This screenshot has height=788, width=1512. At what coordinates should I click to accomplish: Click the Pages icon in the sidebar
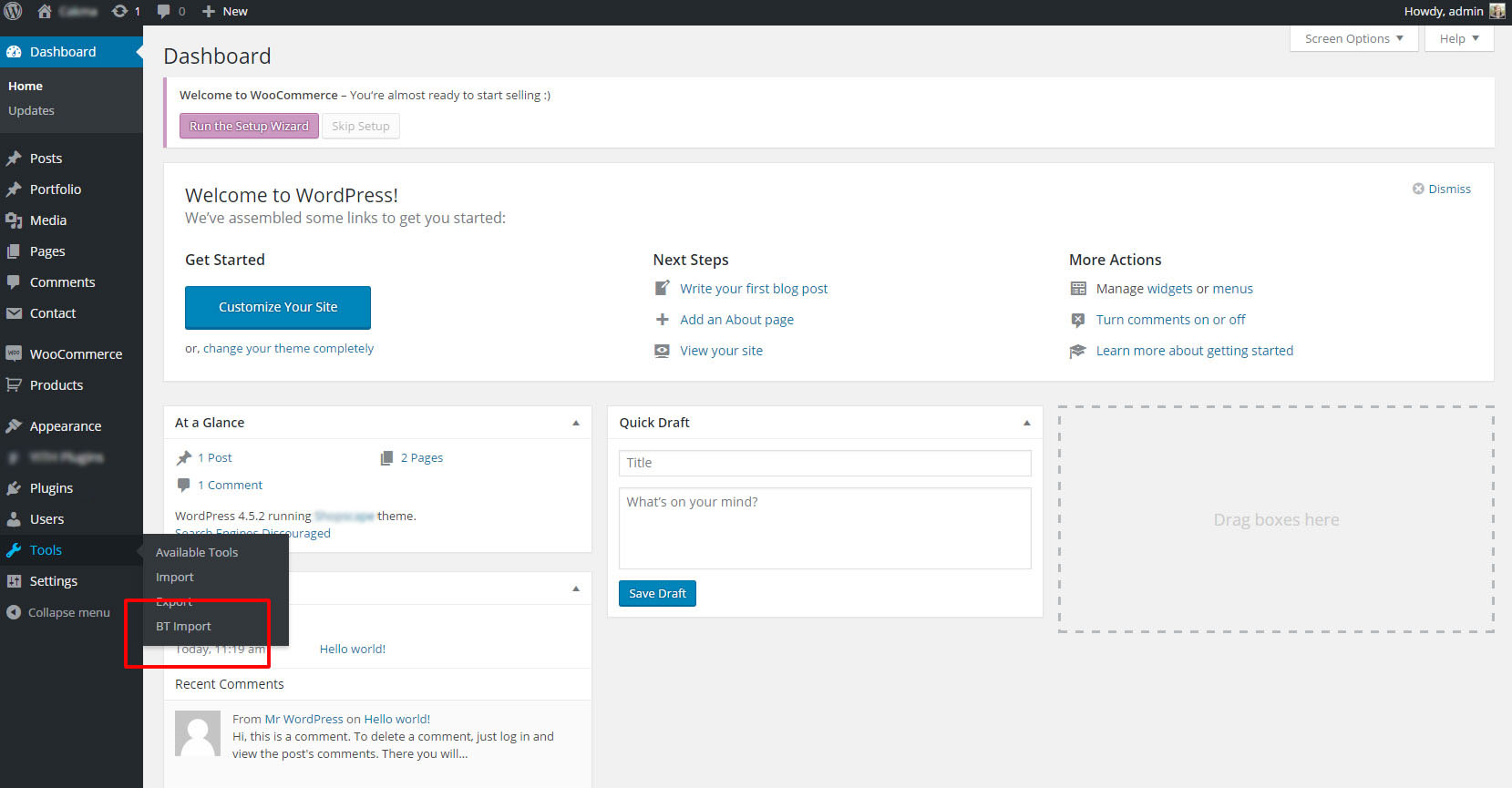pos(14,251)
